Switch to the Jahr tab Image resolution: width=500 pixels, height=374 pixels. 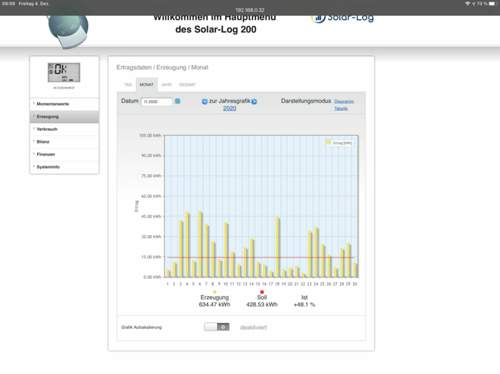pos(166,85)
